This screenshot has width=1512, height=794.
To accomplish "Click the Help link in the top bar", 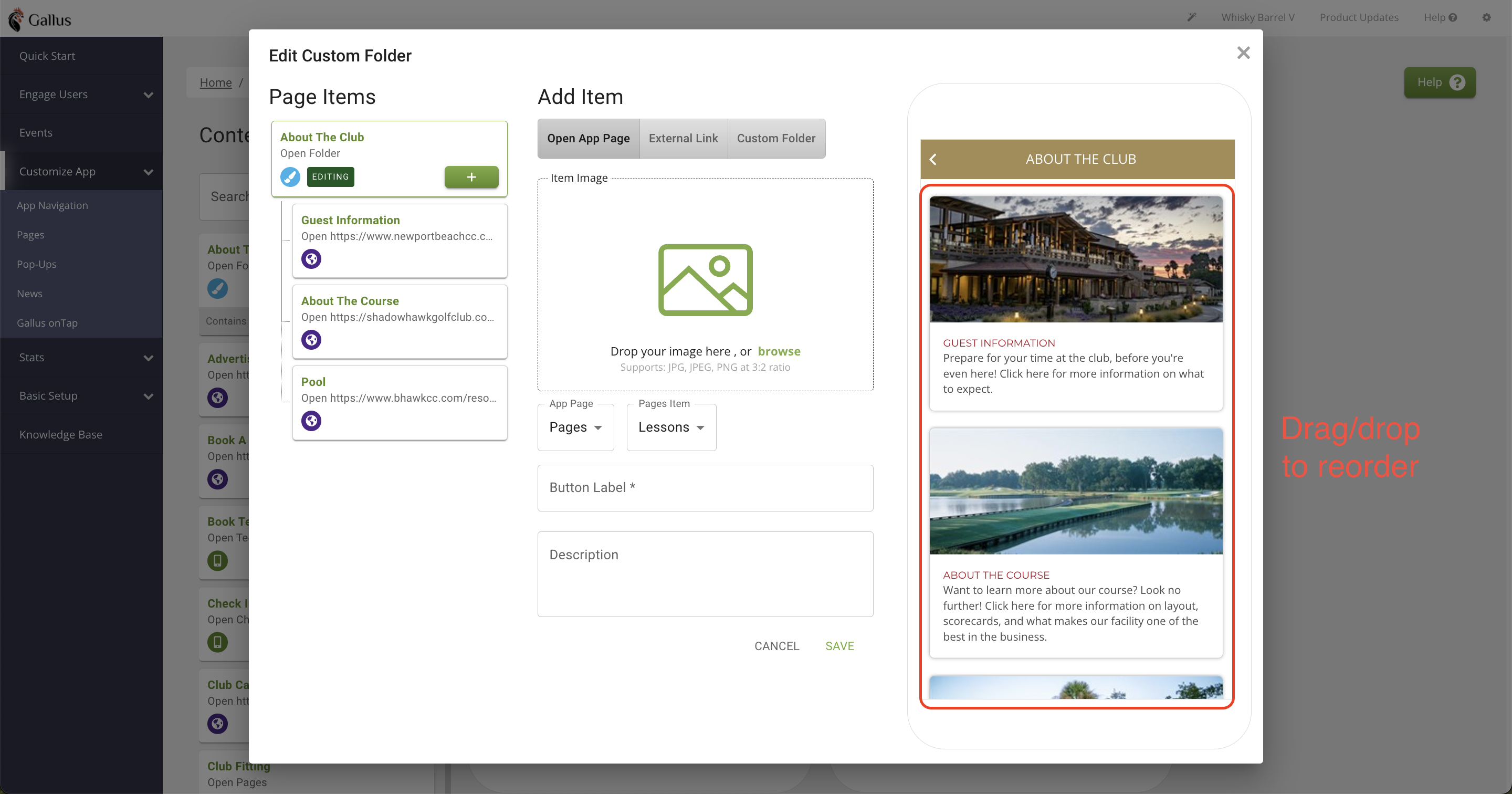I will click(x=1441, y=17).
